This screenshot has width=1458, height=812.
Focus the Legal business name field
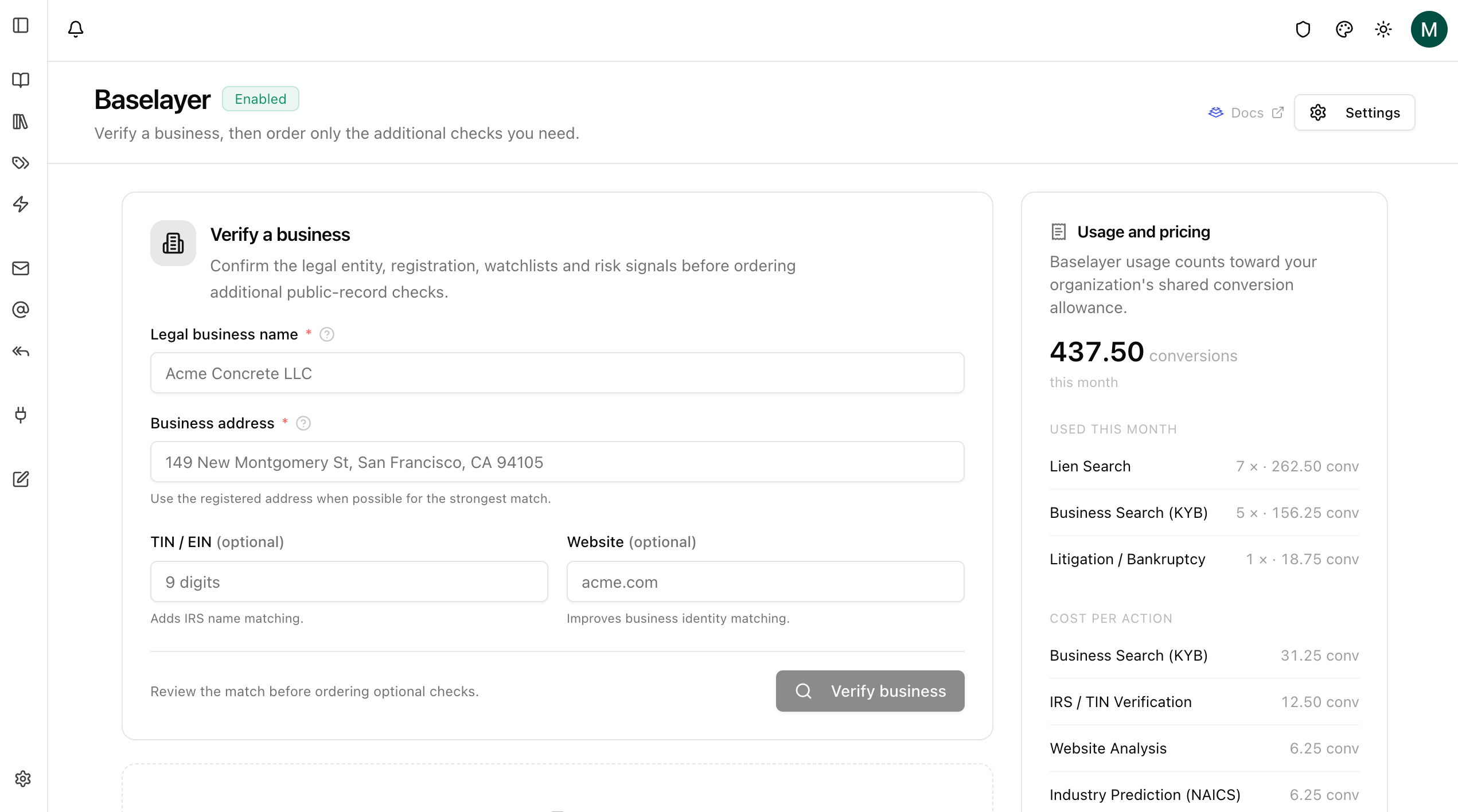(x=558, y=373)
